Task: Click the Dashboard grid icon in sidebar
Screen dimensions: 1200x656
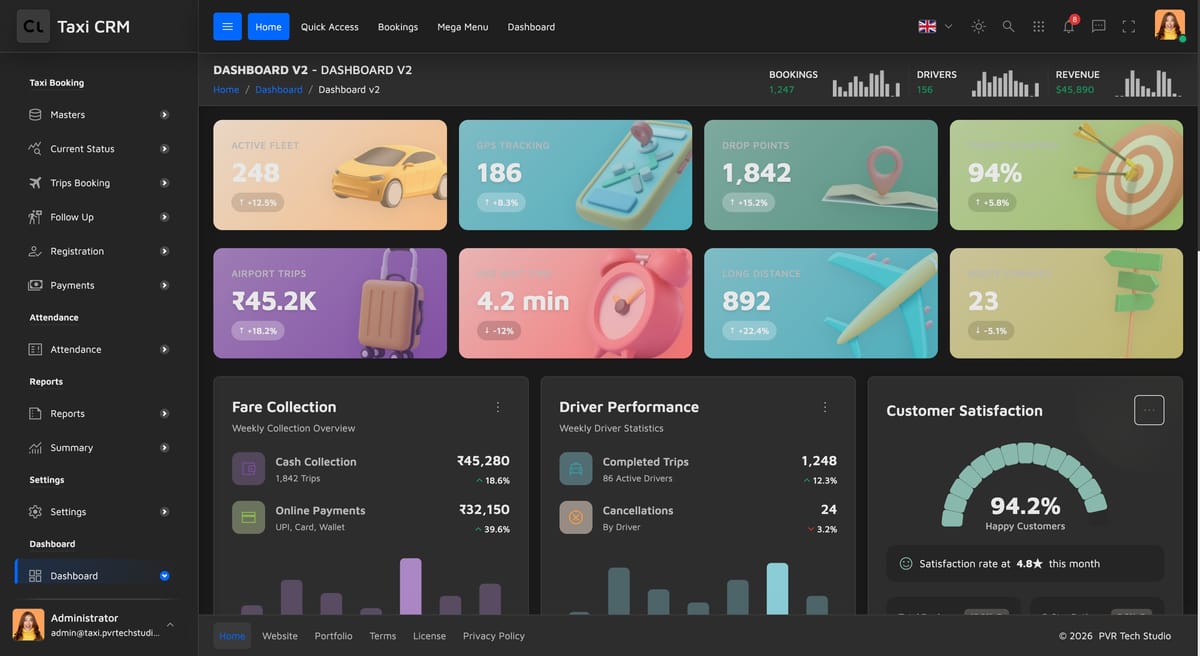Action: click(35, 576)
